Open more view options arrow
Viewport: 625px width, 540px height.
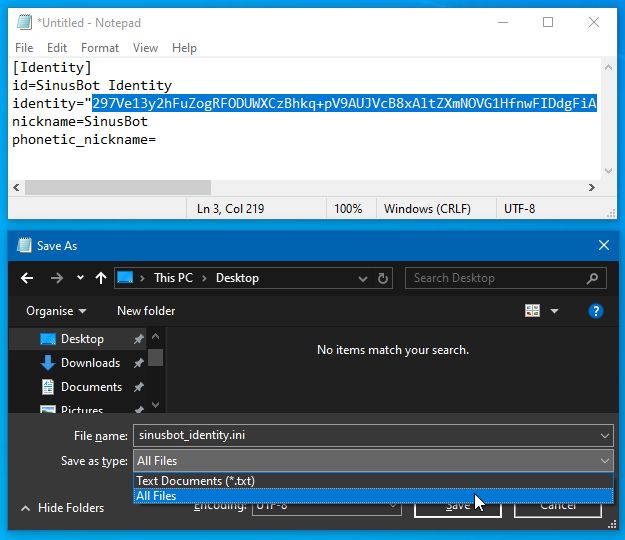[554, 311]
